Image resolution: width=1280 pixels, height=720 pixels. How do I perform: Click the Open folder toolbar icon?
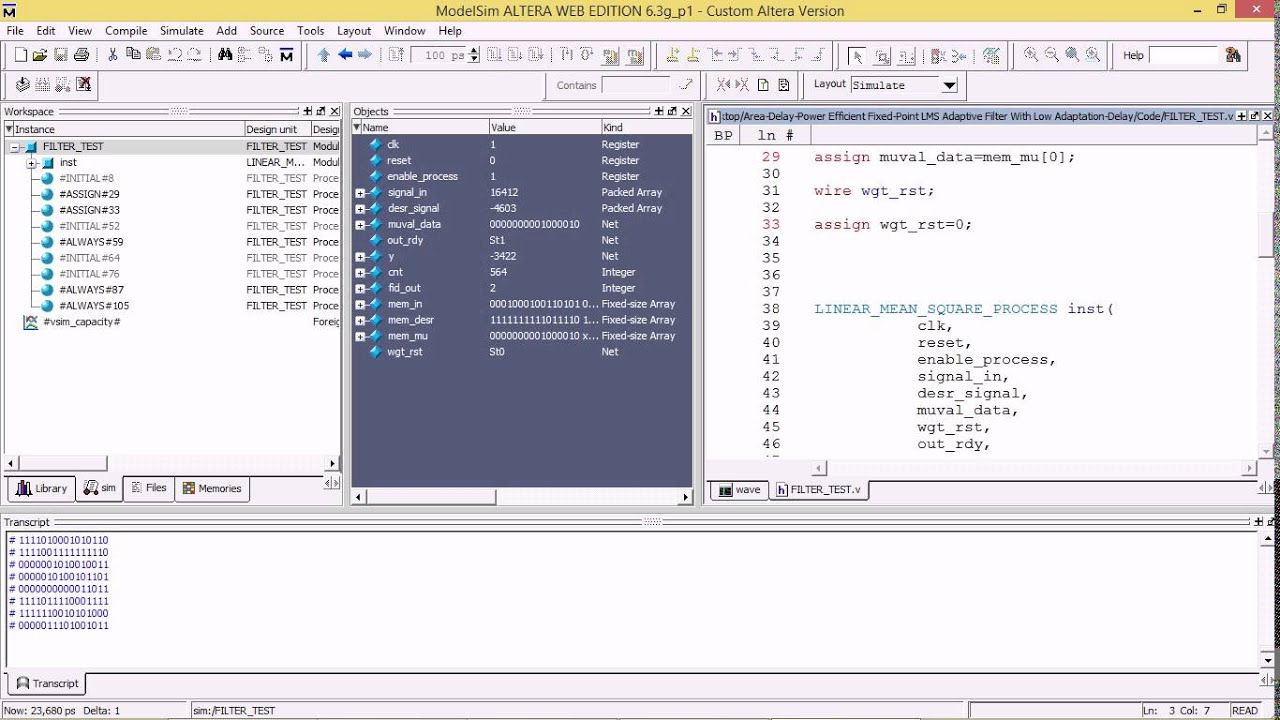(x=40, y=55)
